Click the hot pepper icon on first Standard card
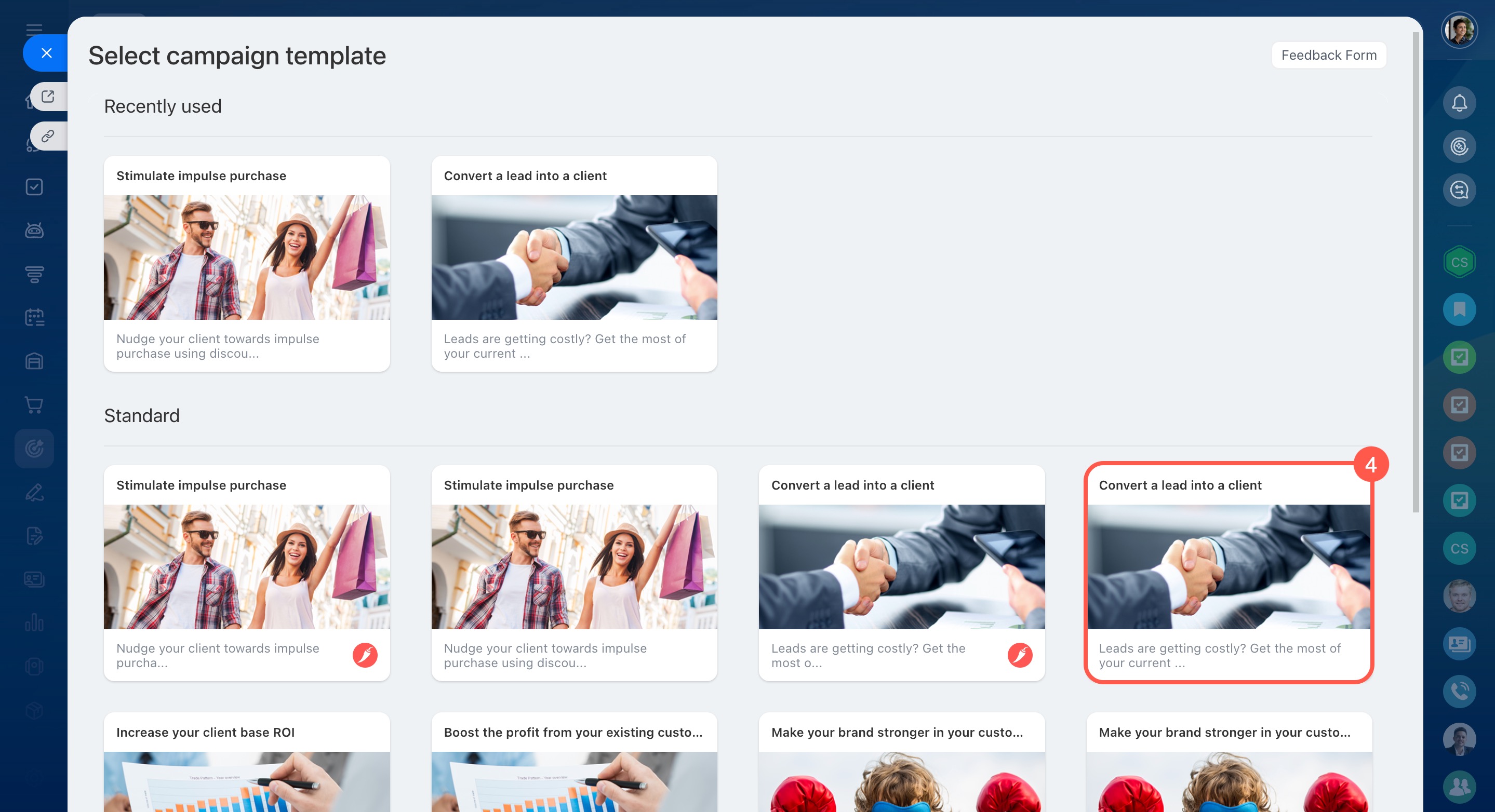 [x=365, y=655]
